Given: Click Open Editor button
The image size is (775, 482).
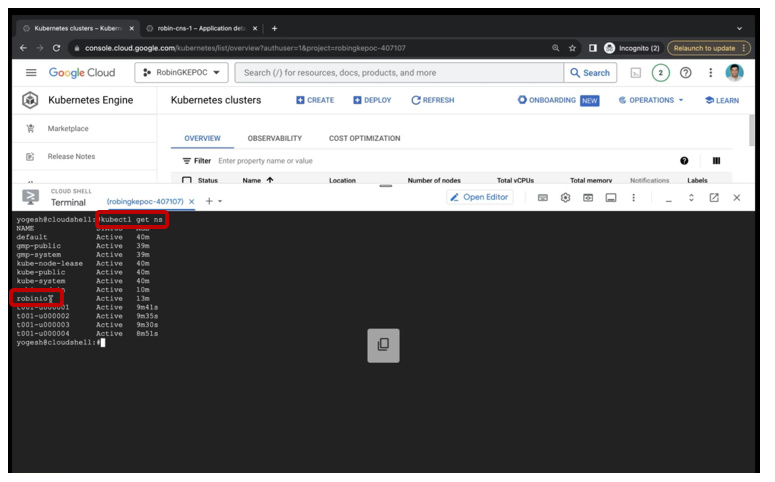Looking at the screenshot, I should 479,197.
